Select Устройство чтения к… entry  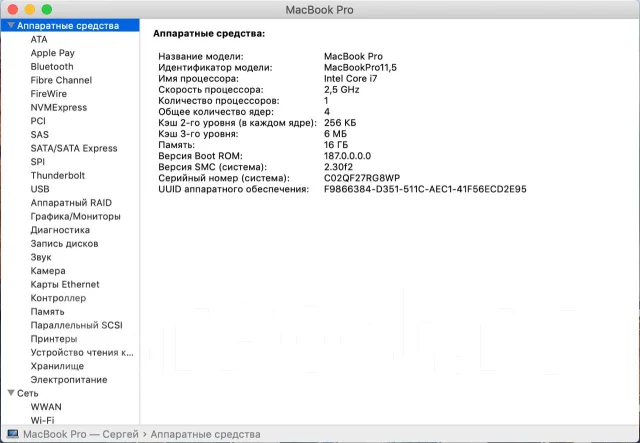[x=82, y=352]
